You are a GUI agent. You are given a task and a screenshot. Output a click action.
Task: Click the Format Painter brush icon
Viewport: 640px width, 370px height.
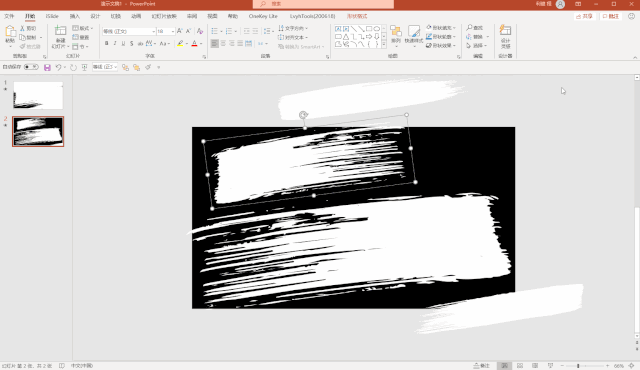tap(23, 47)
